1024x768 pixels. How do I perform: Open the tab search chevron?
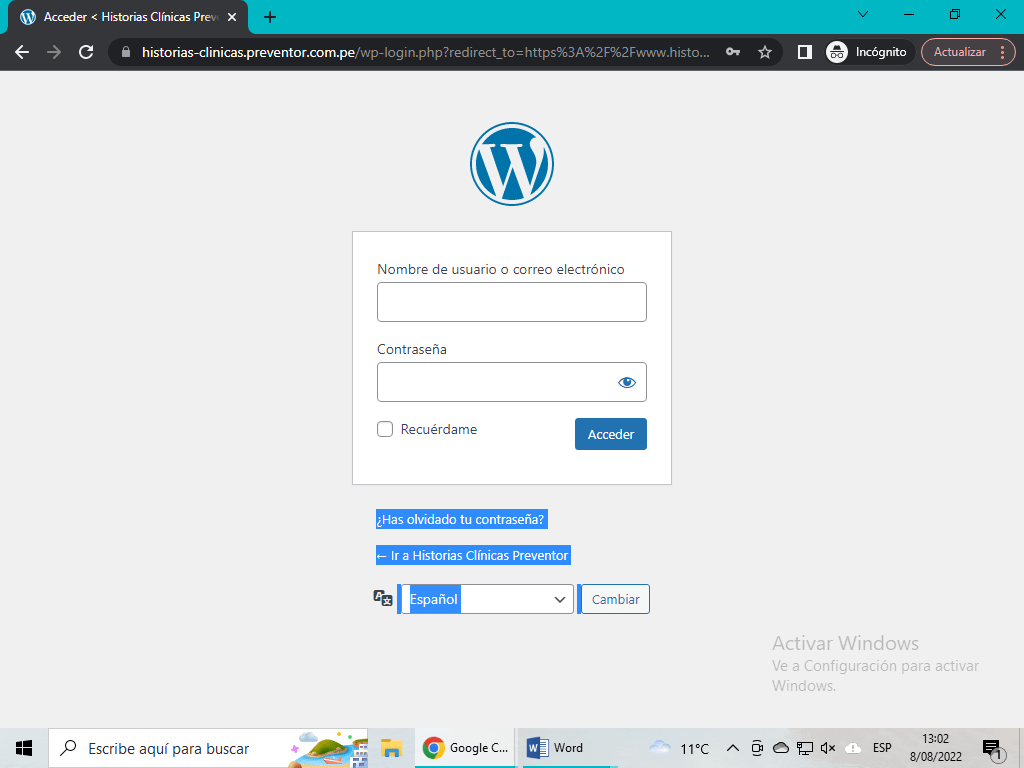coord(863,14)
